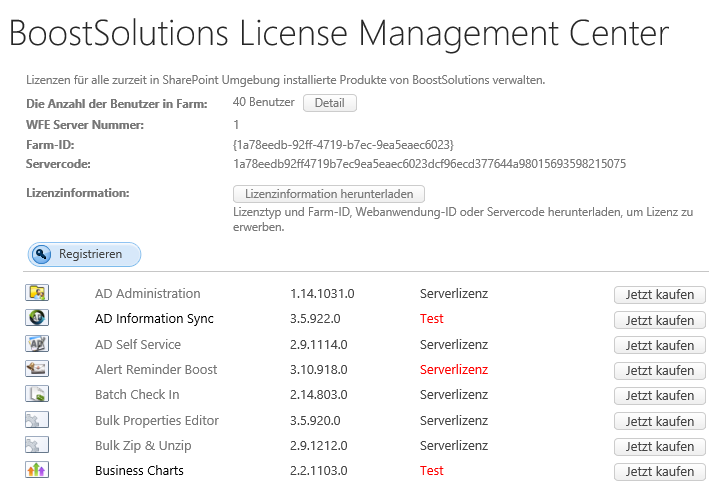Click the Bulk Zip & Unzip product icon
The image size is (709, 485).
click(x=37, y=445)
